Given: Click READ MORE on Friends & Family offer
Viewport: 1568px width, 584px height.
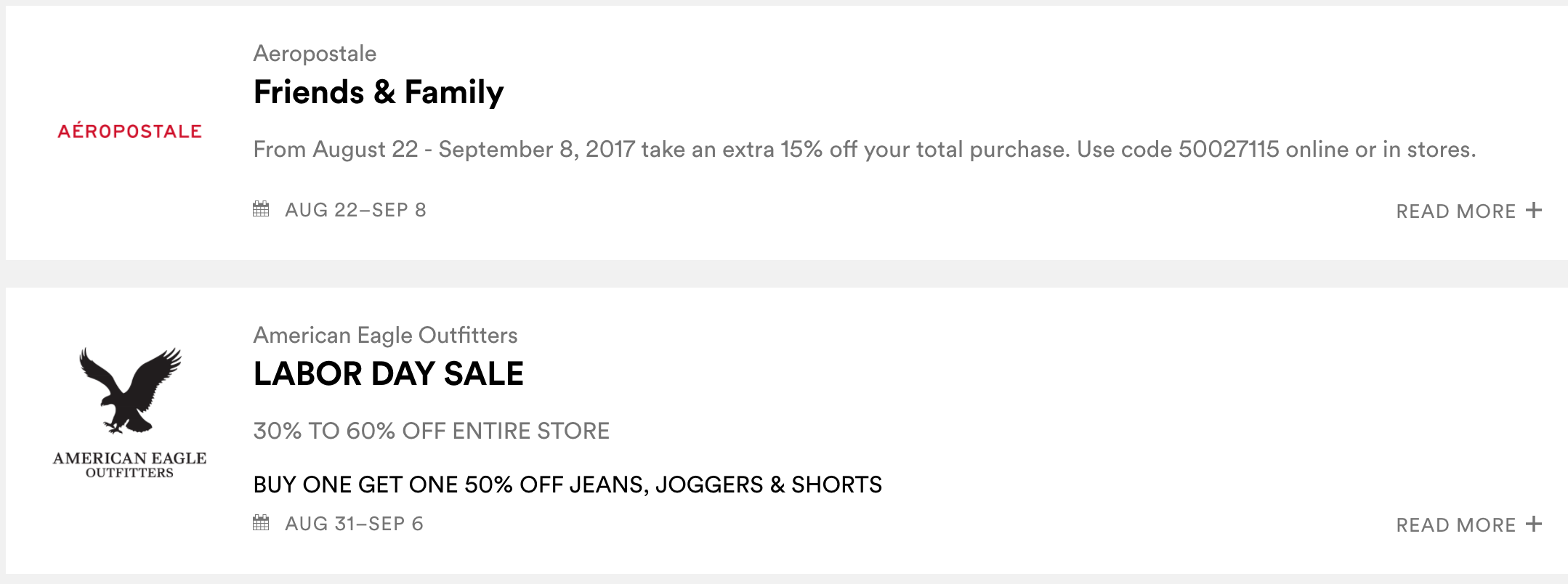Looking at the screenshot, I should coord(1455,211).
